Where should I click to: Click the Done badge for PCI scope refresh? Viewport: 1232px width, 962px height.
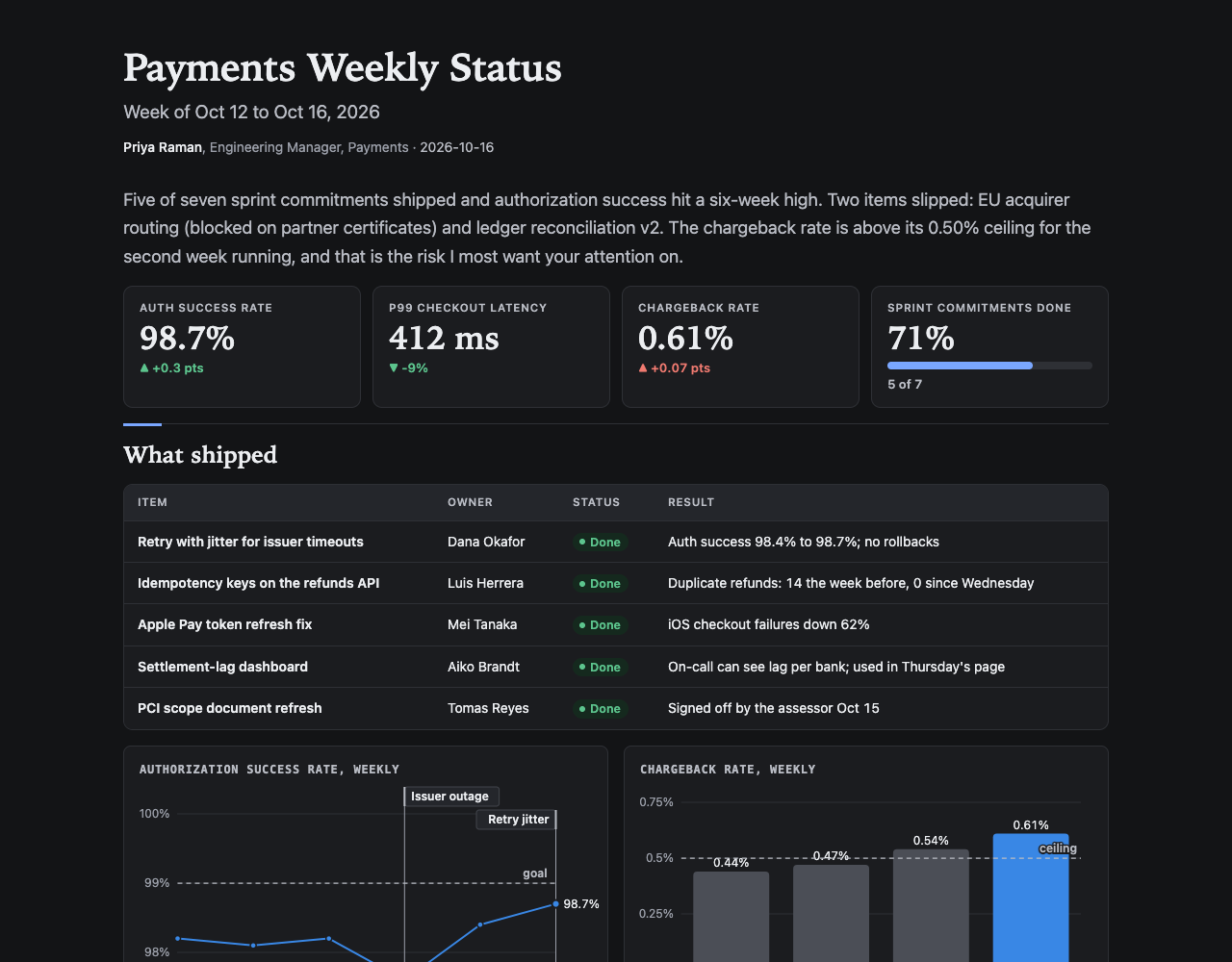[x=600, y=708]
